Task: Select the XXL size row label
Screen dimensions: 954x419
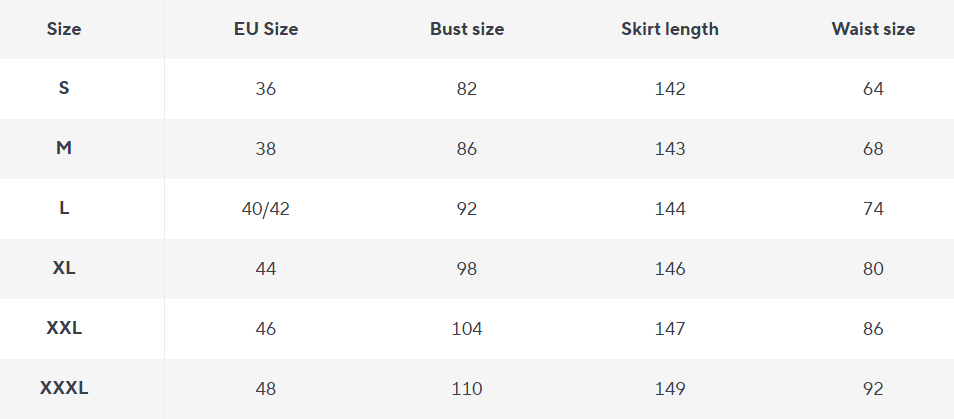Action: point(64,328)
